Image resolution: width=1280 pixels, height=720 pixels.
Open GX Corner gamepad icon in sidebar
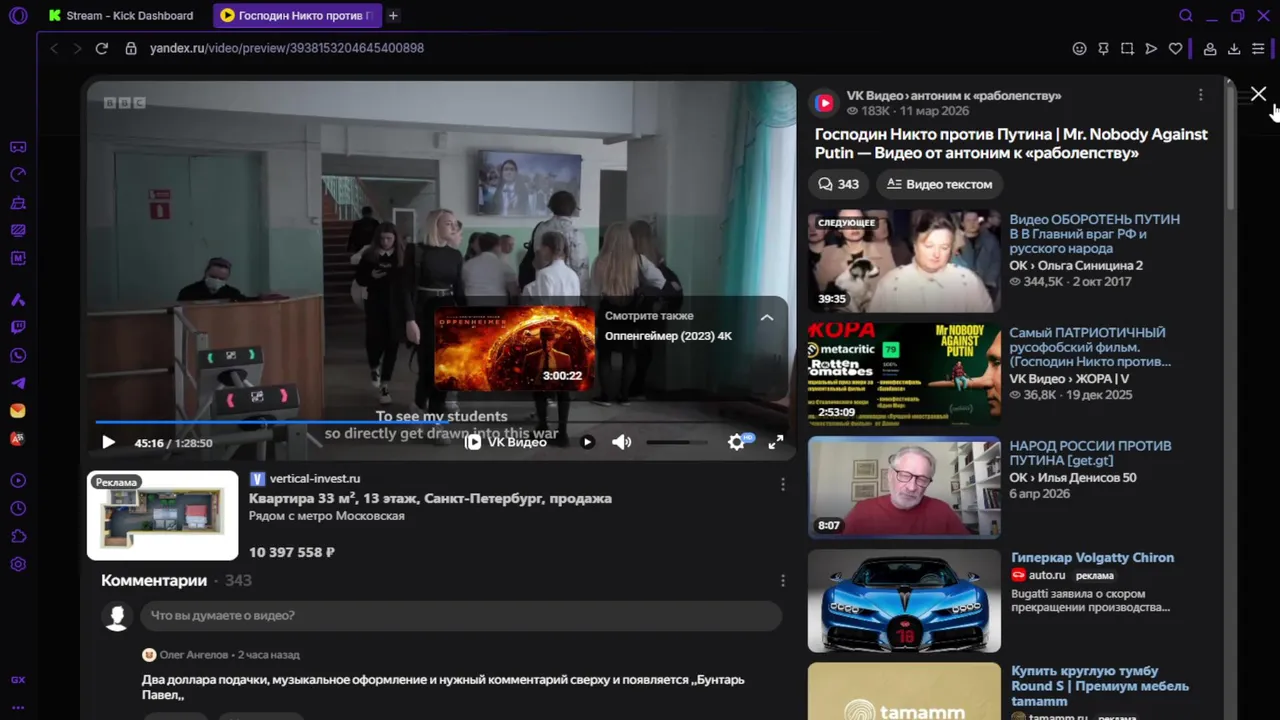pyautogui.click(x=18, y=147)
